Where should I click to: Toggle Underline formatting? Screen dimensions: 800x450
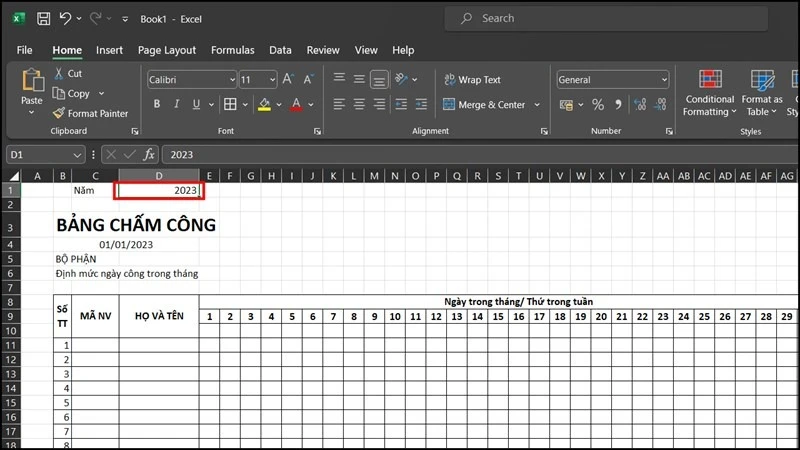point(196,104)
